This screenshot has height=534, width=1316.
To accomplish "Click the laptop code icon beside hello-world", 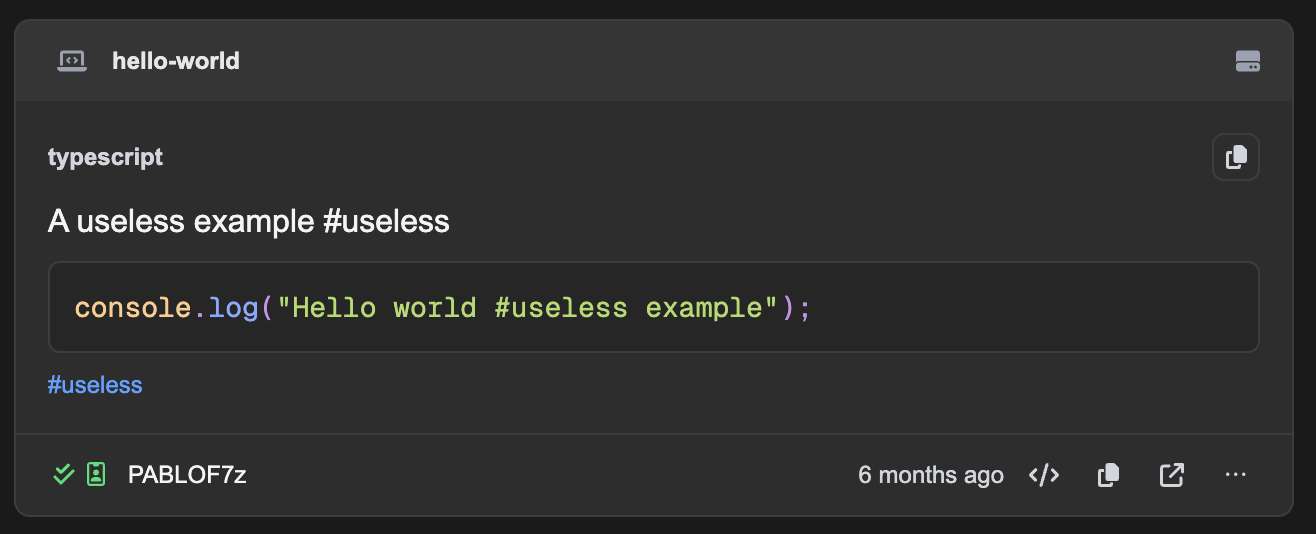I will pos(71,61).
